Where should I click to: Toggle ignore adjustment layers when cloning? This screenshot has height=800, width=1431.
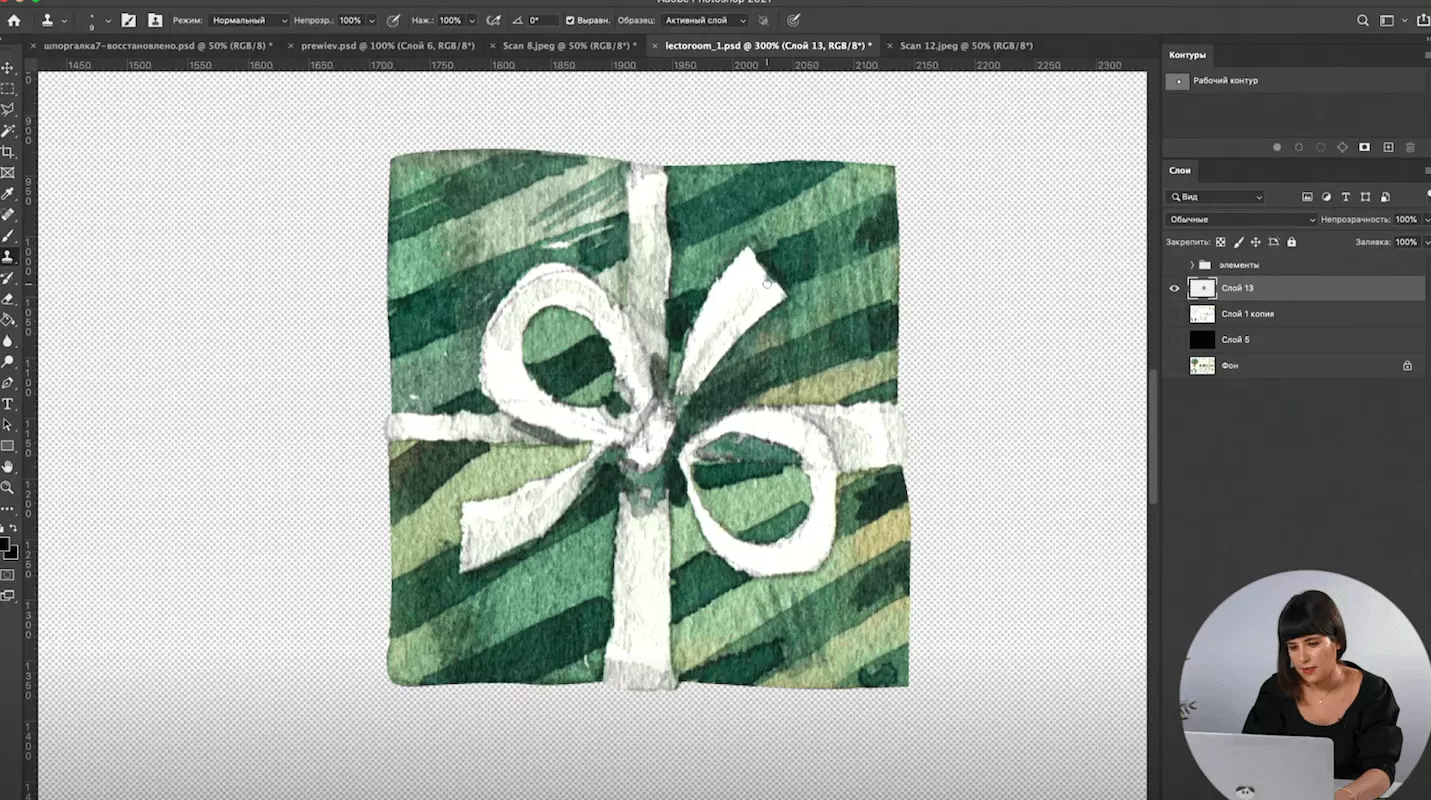click(764, 20)
